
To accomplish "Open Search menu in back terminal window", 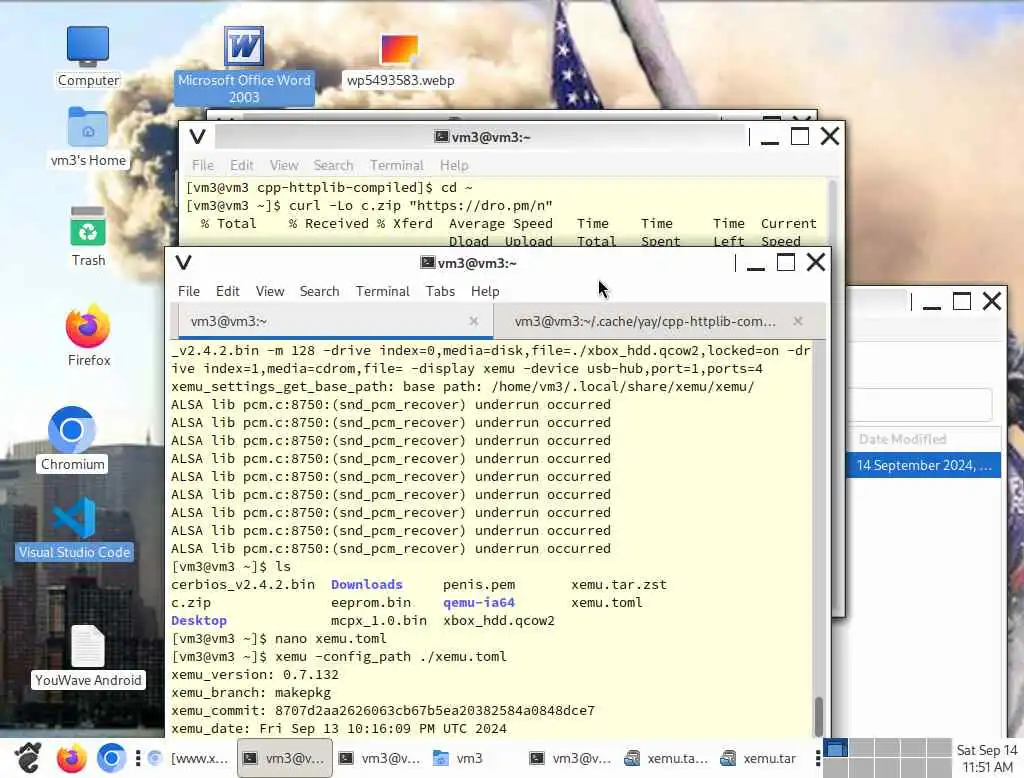I will 333,165.
